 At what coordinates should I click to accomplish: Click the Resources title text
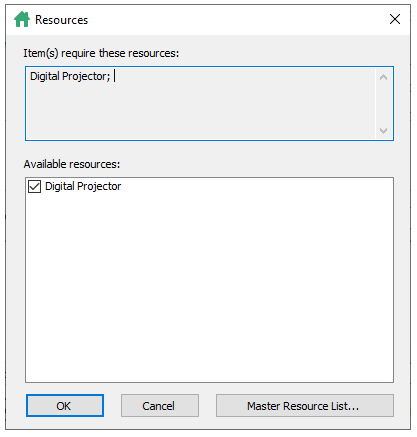61,20
